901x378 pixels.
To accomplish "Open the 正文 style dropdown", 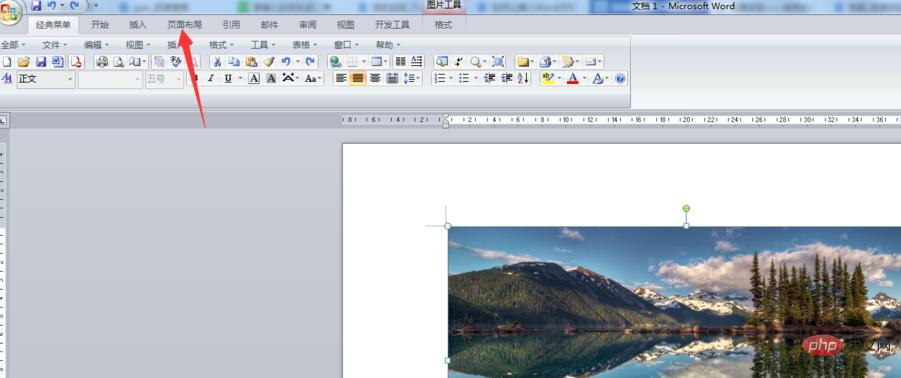I will [x=47, y=79].
